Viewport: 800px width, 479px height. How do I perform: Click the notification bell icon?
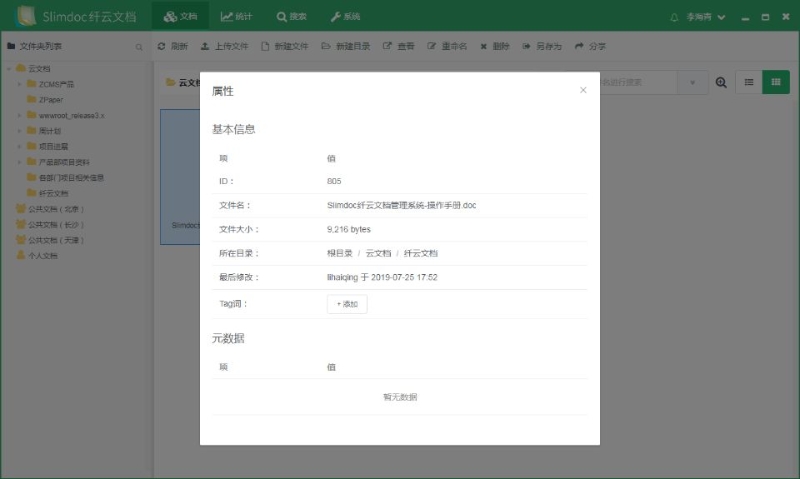(x=674, y=17)
